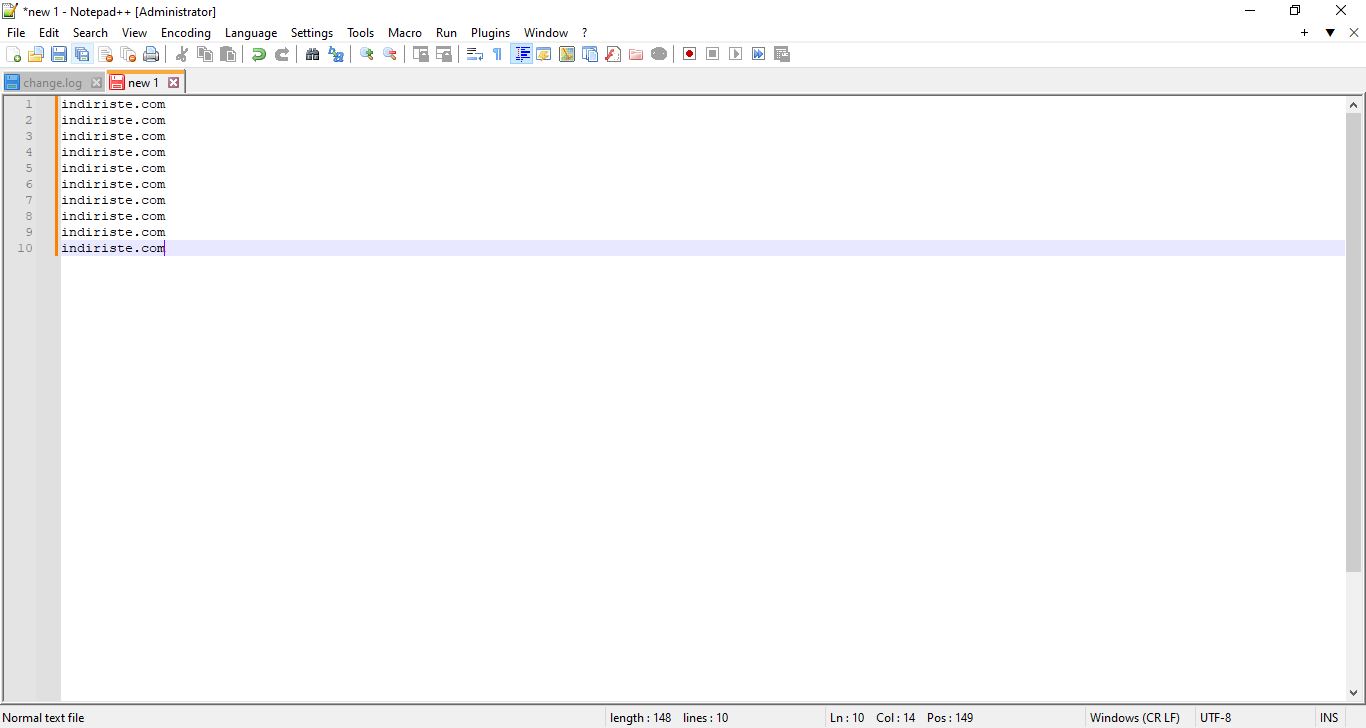The height and width of the screenshot is (728, 1366).
Task: Save the file using the Save icon
Action: tap(59, 54)
